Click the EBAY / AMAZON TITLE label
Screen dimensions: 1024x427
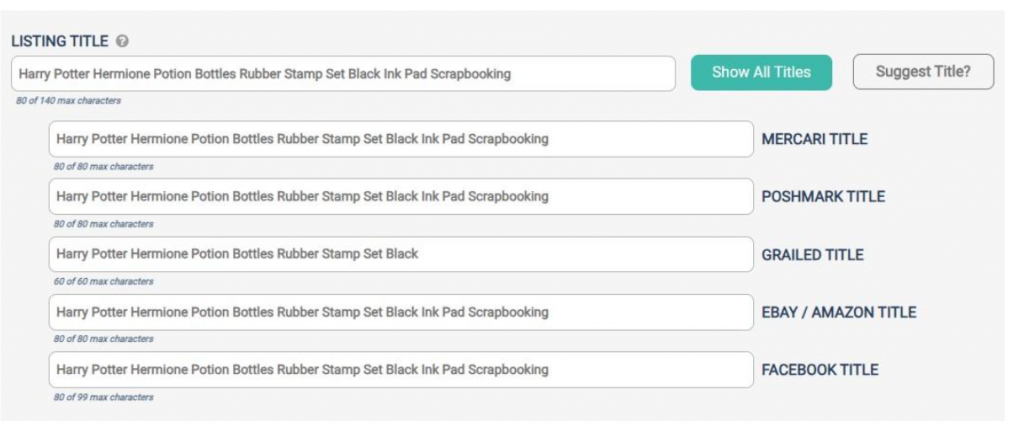(x=839, y=312)
